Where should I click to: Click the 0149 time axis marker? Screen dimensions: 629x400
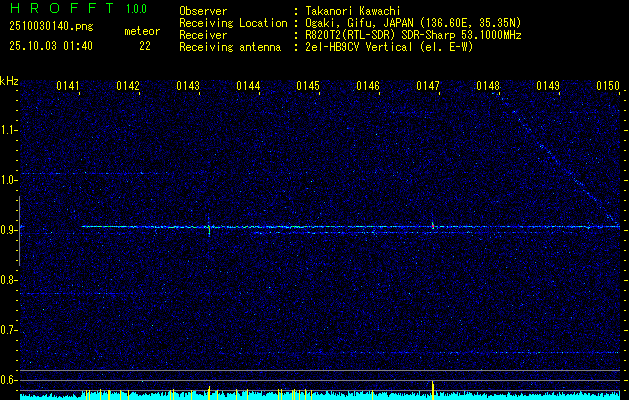[548, 86]
